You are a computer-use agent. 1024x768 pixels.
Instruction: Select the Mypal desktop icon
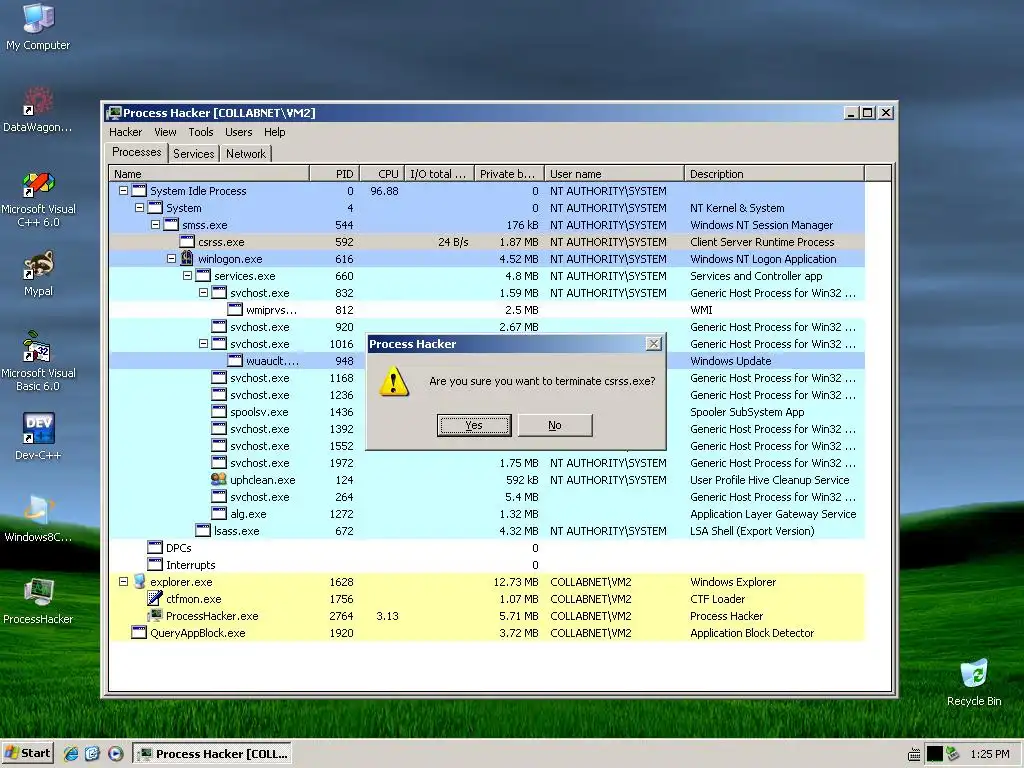pyautogui.click(x=38, y=274)
